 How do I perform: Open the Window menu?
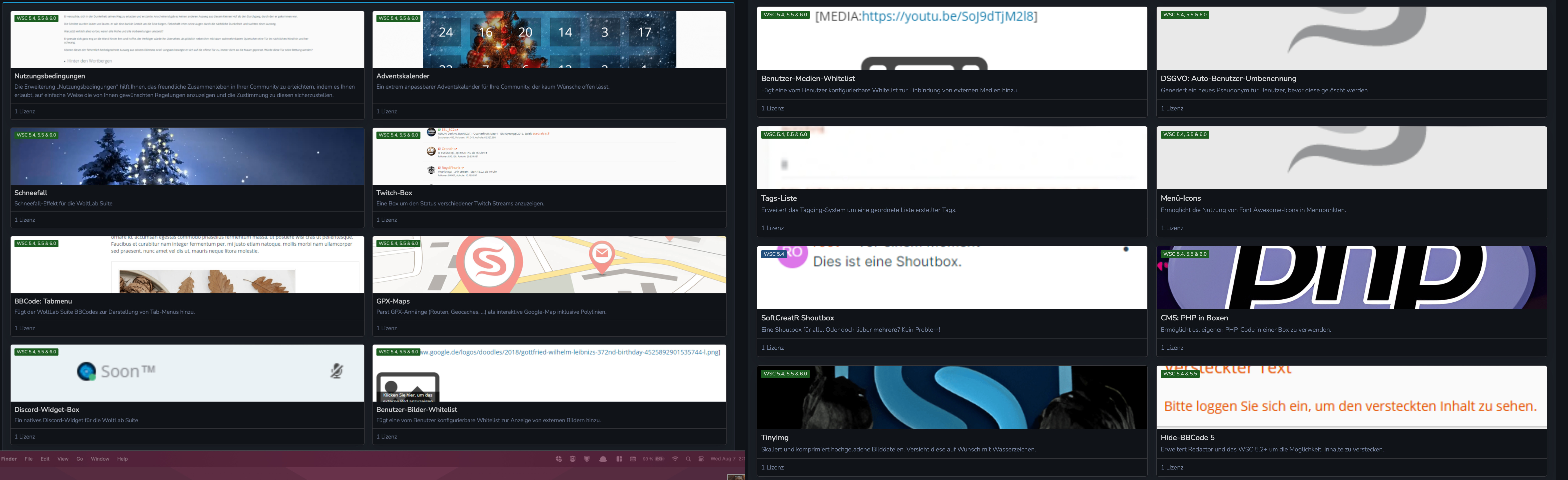[100, 459]
